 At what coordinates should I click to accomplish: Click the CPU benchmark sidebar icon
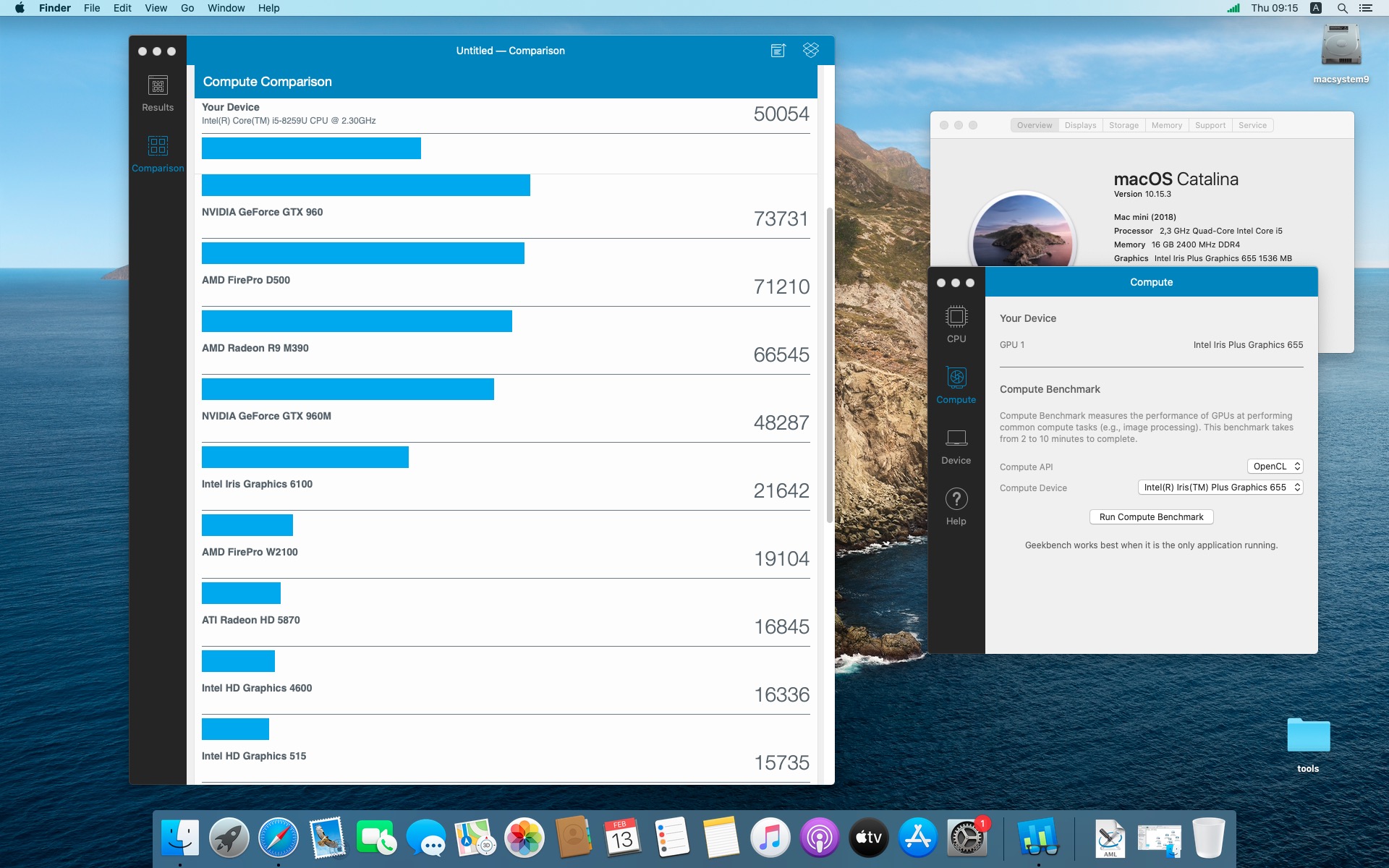(956, 324)
